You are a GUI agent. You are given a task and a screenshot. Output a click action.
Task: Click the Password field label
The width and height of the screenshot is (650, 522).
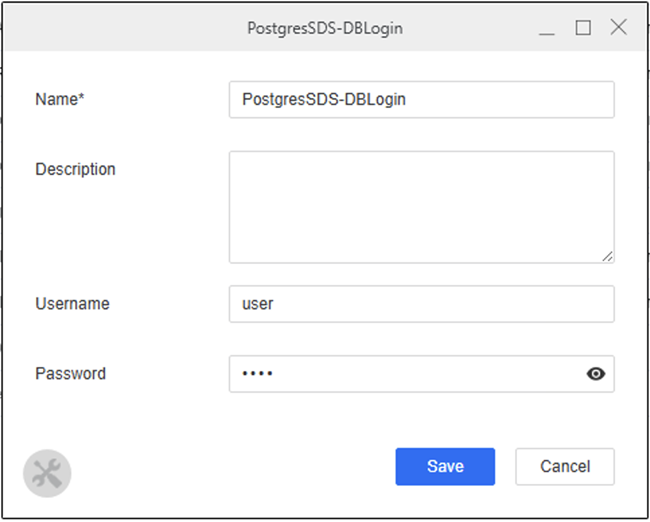70,373
